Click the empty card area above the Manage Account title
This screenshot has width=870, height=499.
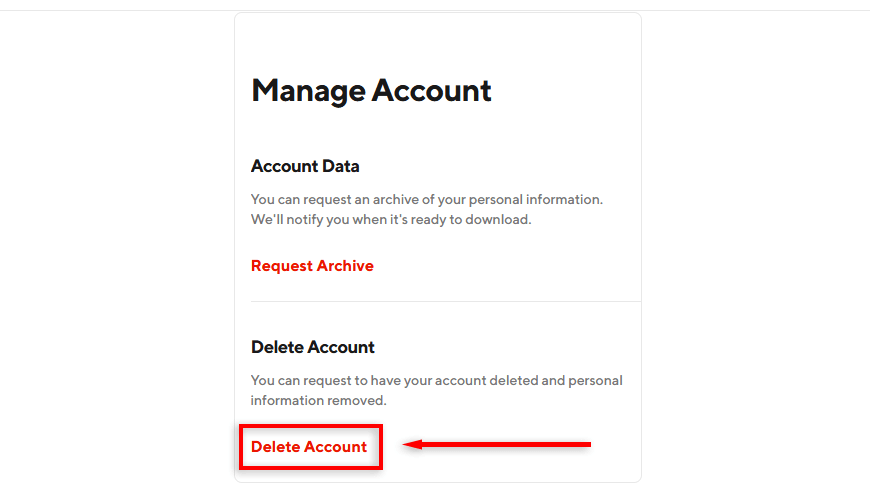(437, 40)
